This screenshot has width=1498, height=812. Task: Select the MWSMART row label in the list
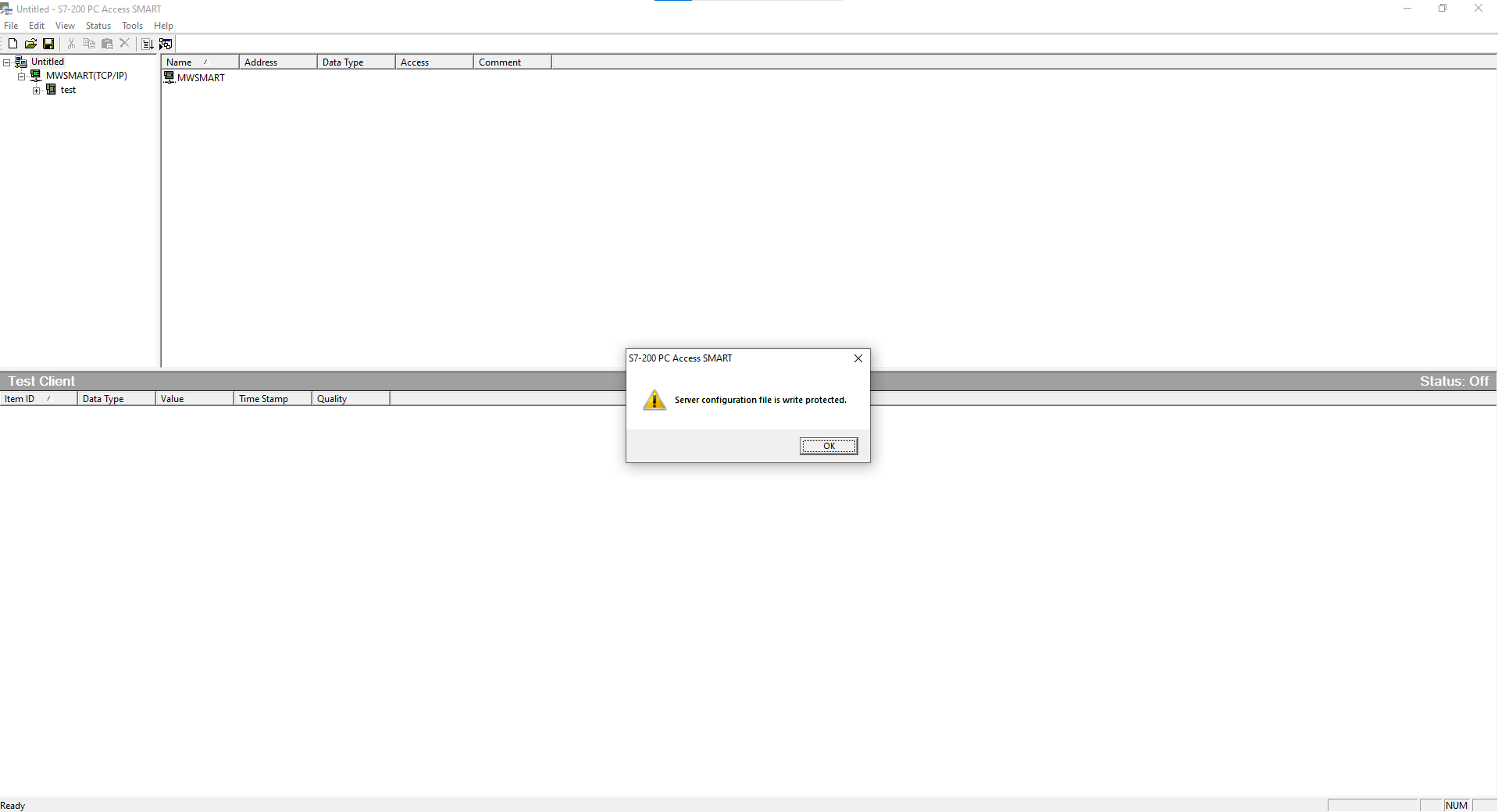pyautogui.click(x=201, y=78)
